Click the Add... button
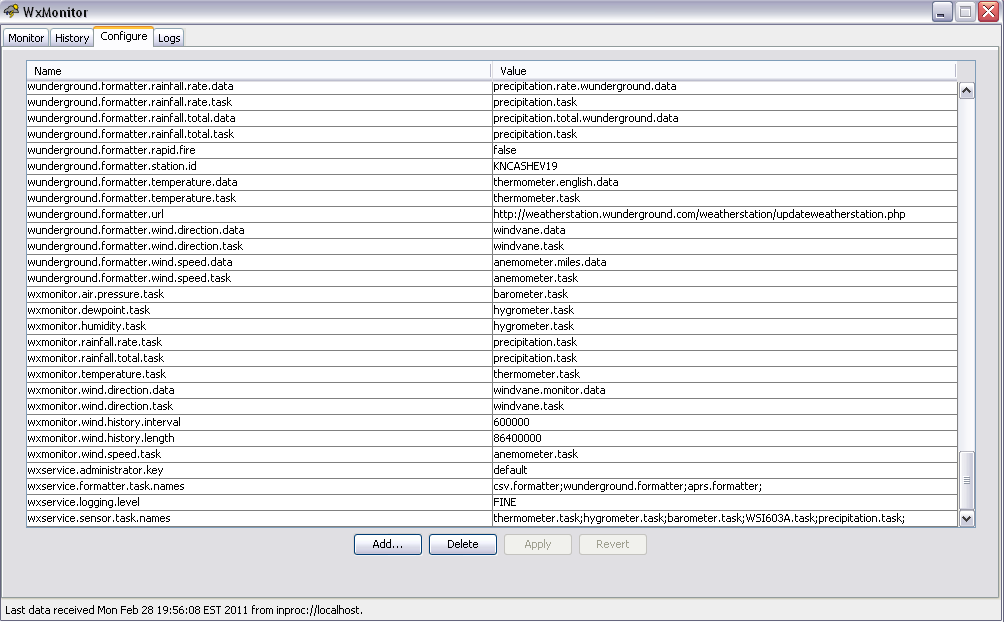This screenshot has width=1004, height=622. (x=387, y=544)
